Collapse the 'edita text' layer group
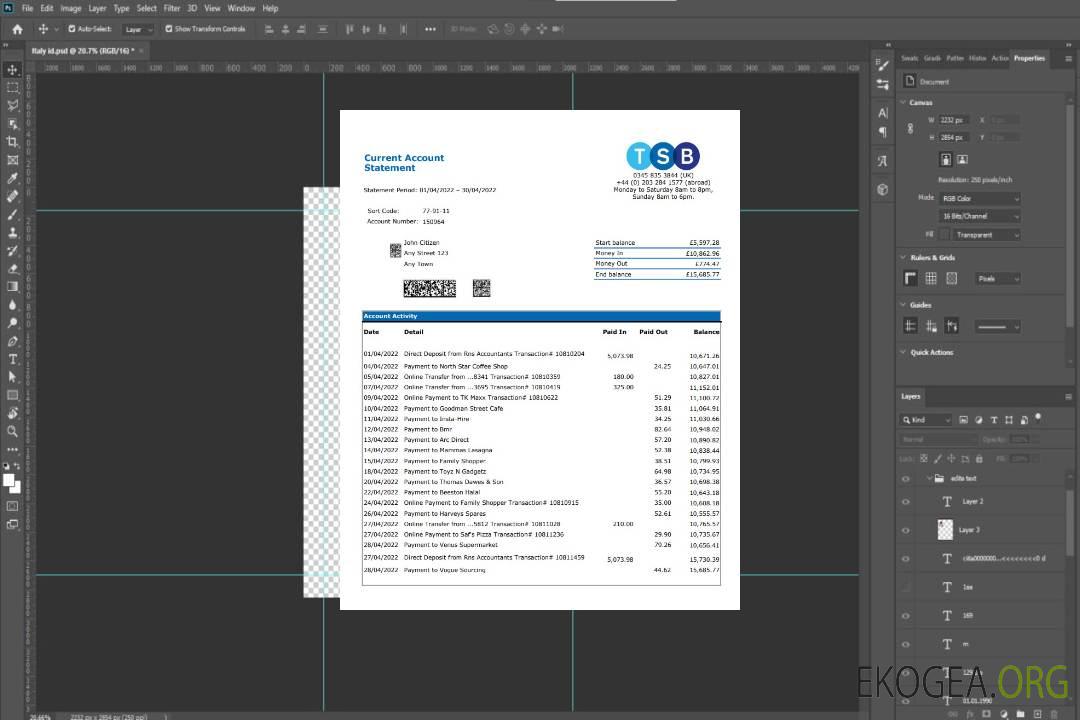Viewport: 1080px width, 720px height. coord(928,478)
